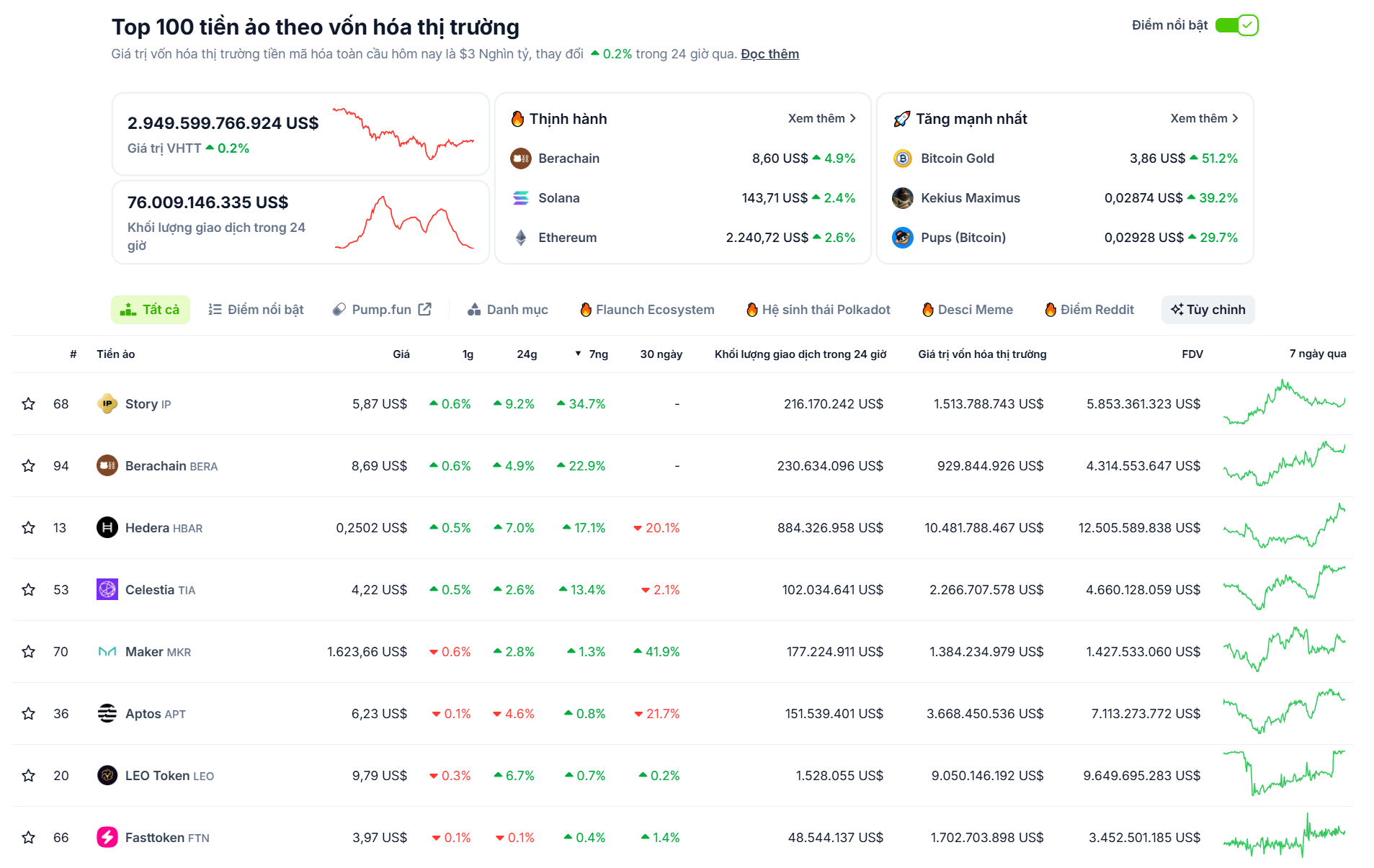Open the Story 7-day sparkline chart
1374x868 pixels.
pos(1284,402)
